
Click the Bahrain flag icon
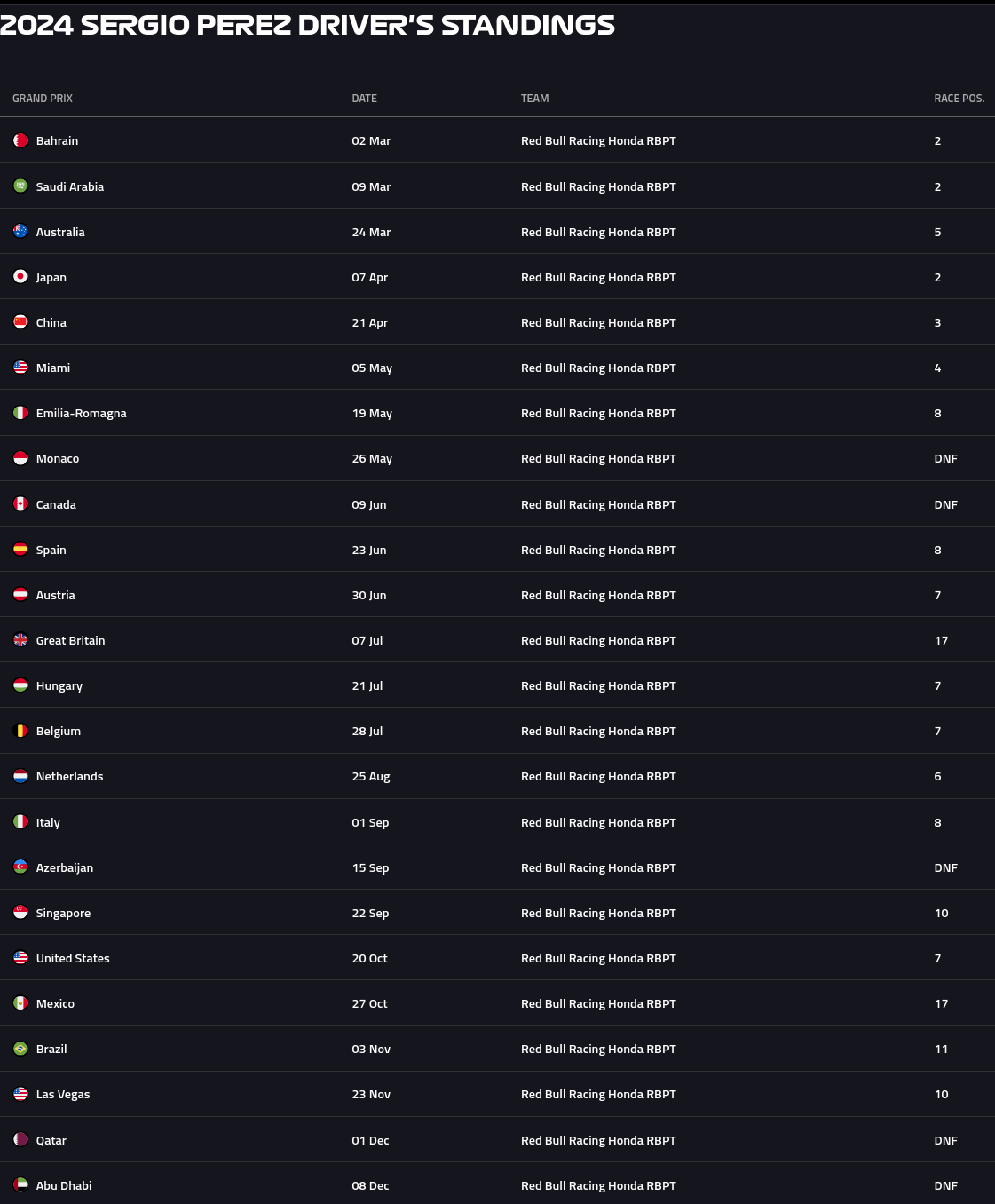[20, 140]
